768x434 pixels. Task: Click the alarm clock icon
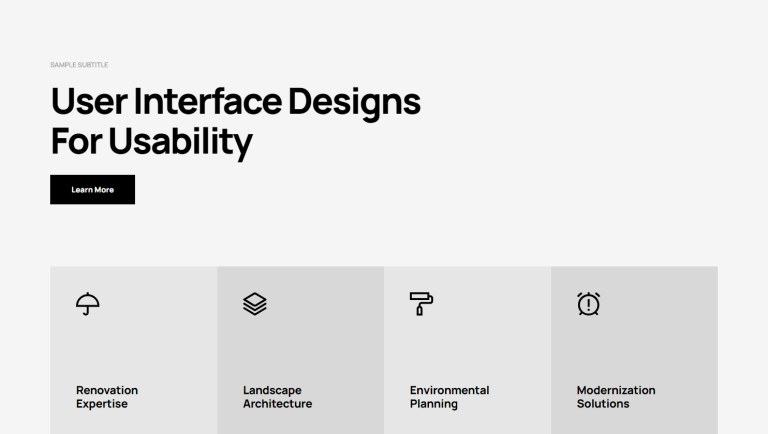pyautogui.click(x=589, y=304)
